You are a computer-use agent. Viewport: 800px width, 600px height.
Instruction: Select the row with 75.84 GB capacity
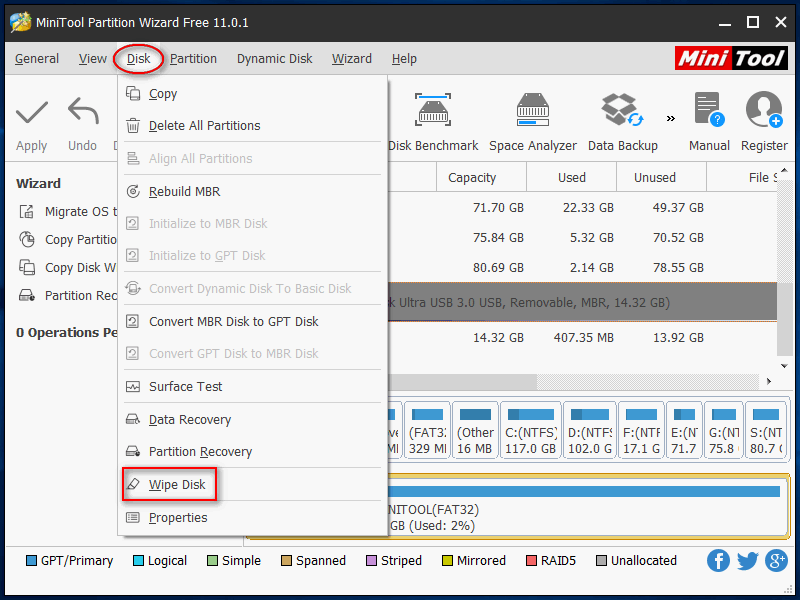(x=582, y=238)
